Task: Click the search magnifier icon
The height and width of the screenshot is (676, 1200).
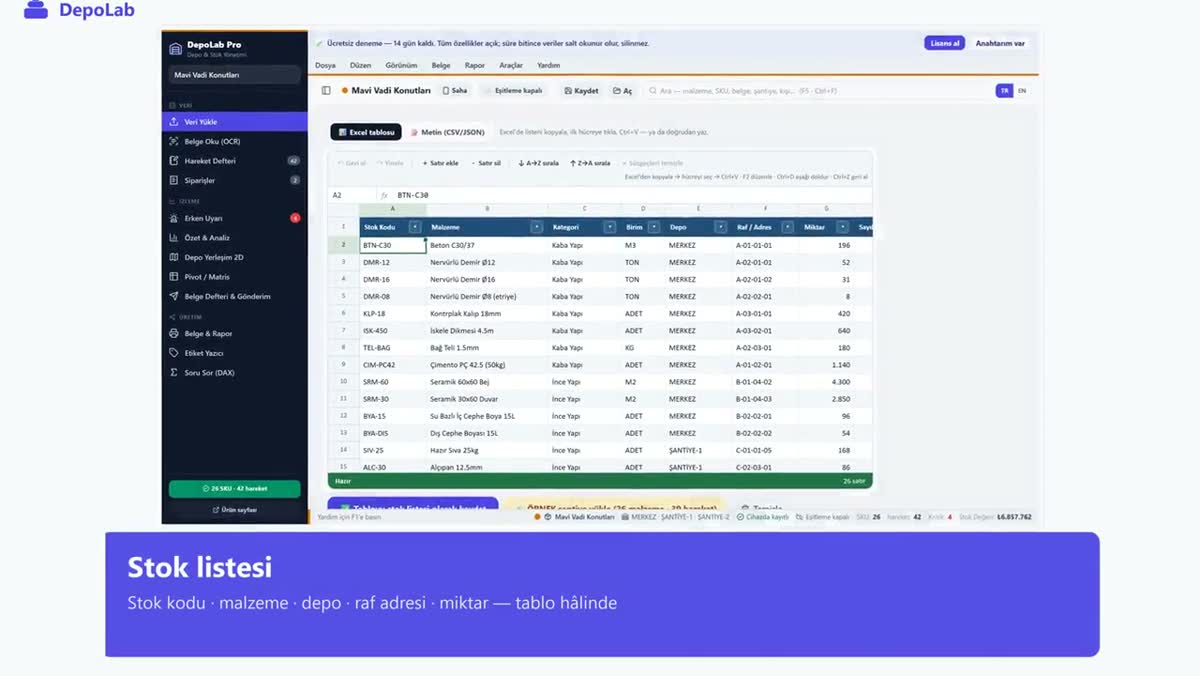Action: 653,91
